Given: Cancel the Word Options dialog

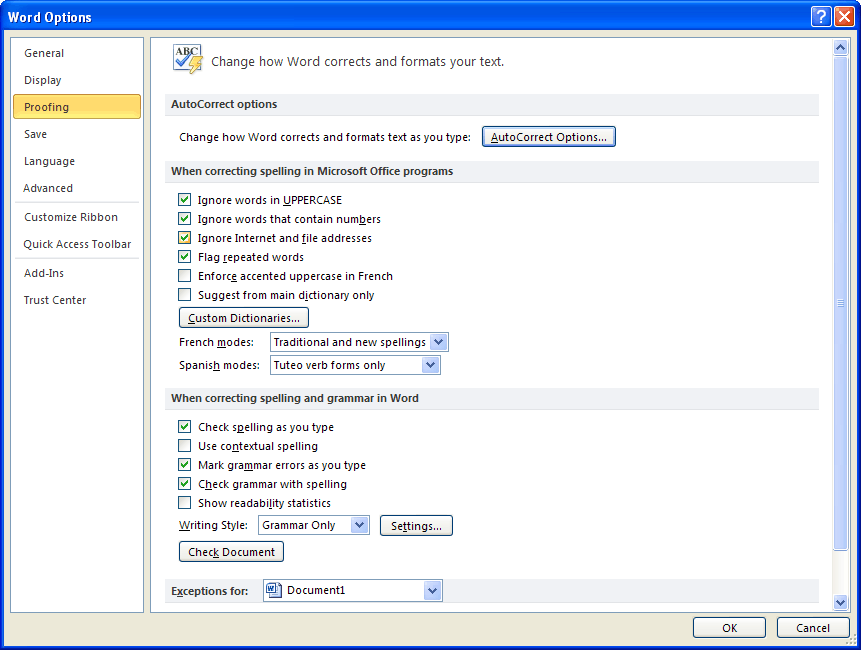Looking at the screenshot, I should (x=813, y=627).
